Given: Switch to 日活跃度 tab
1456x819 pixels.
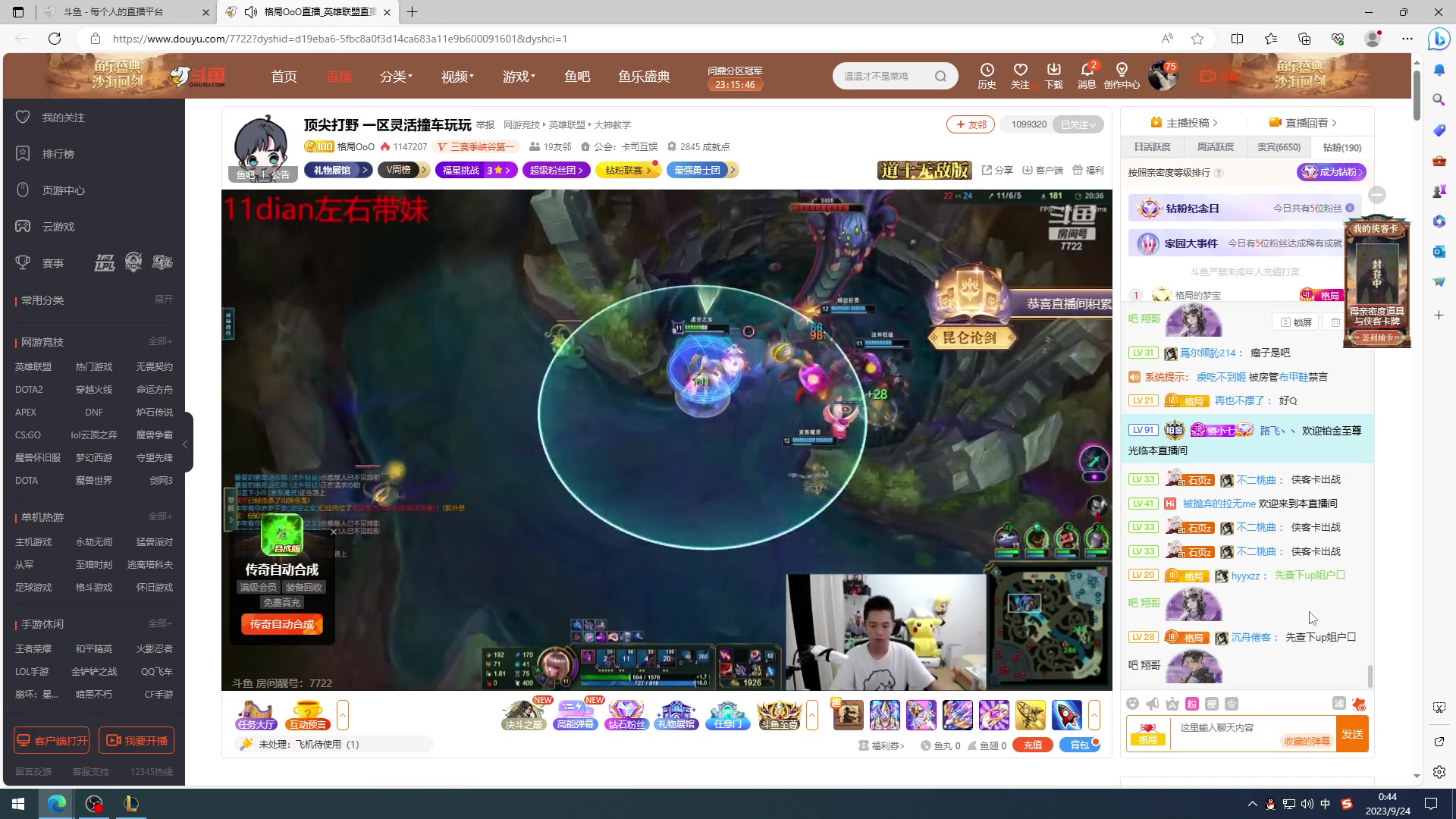Looking at the screenshot, I should [1152, 147].
